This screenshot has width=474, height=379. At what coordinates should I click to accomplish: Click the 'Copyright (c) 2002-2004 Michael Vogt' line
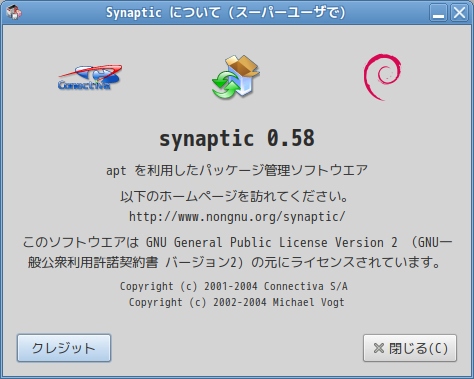coord(237,302)
